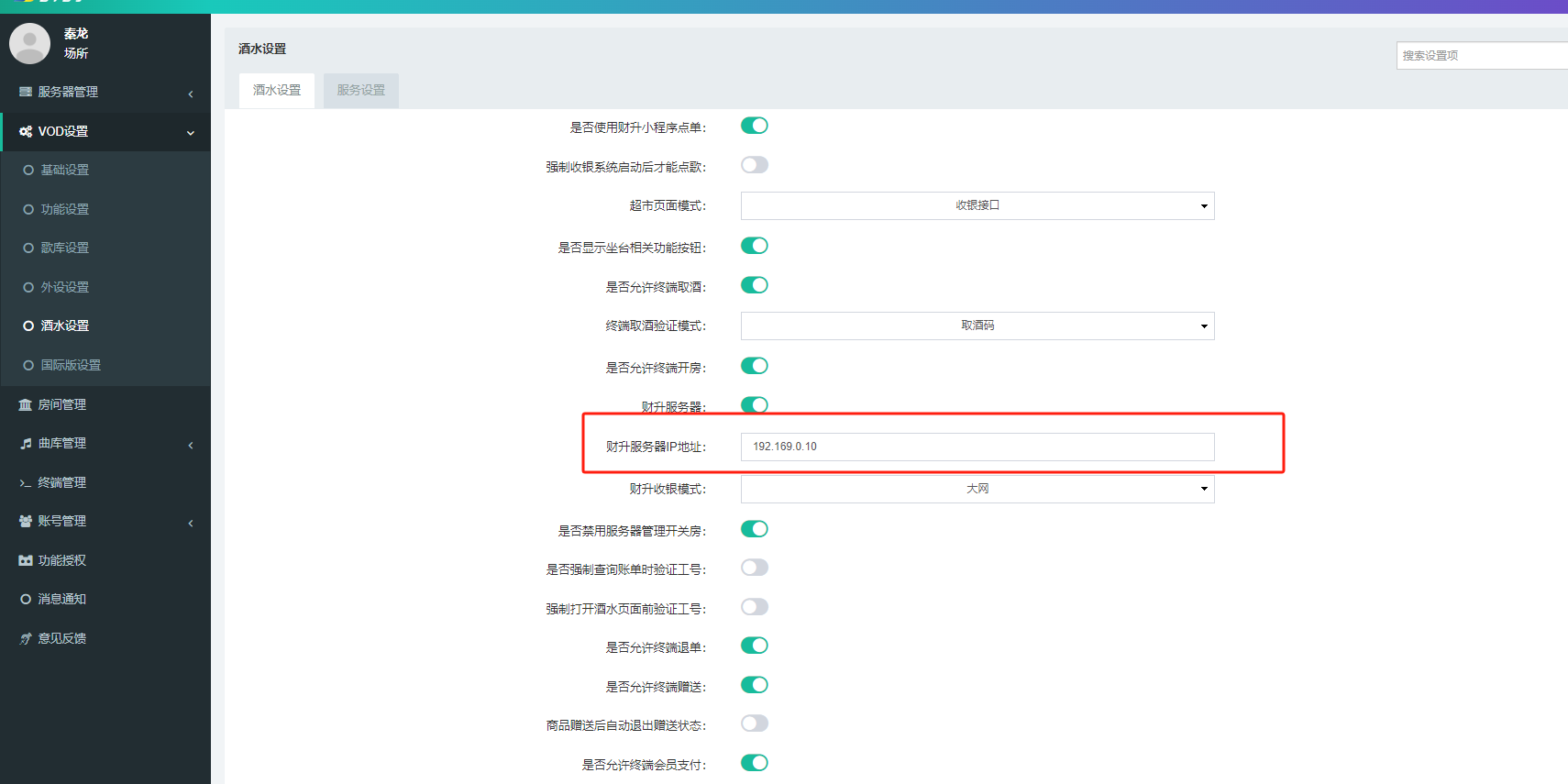
Task: Click the 服务器管理 server icon
Action: click(26, 92)
